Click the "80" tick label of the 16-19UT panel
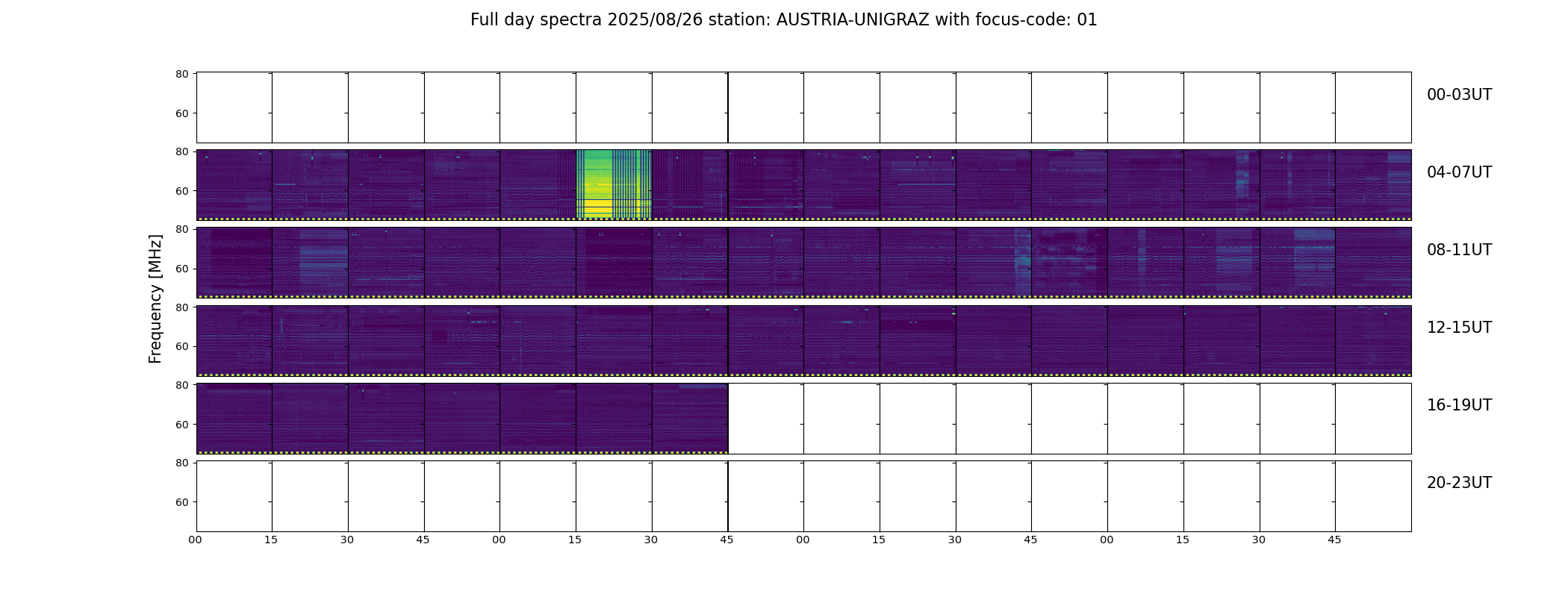 click(181, 385)
